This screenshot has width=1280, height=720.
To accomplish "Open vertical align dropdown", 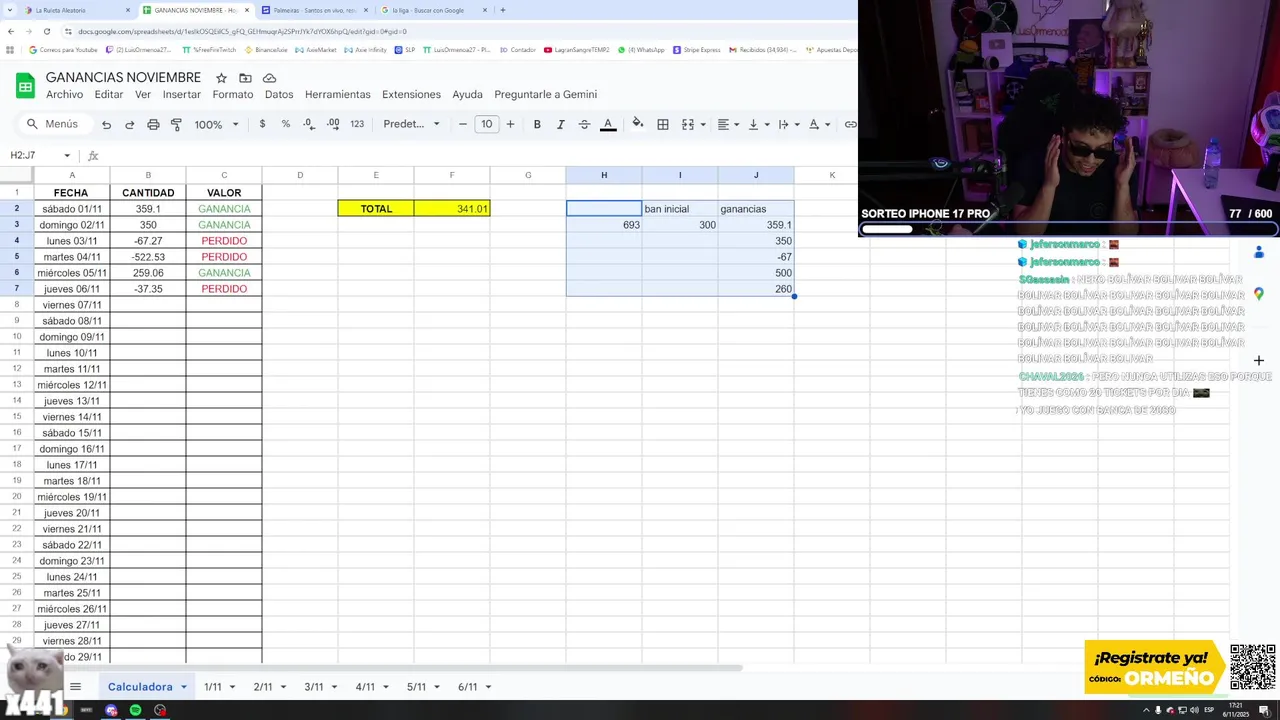I will point(758,124).
